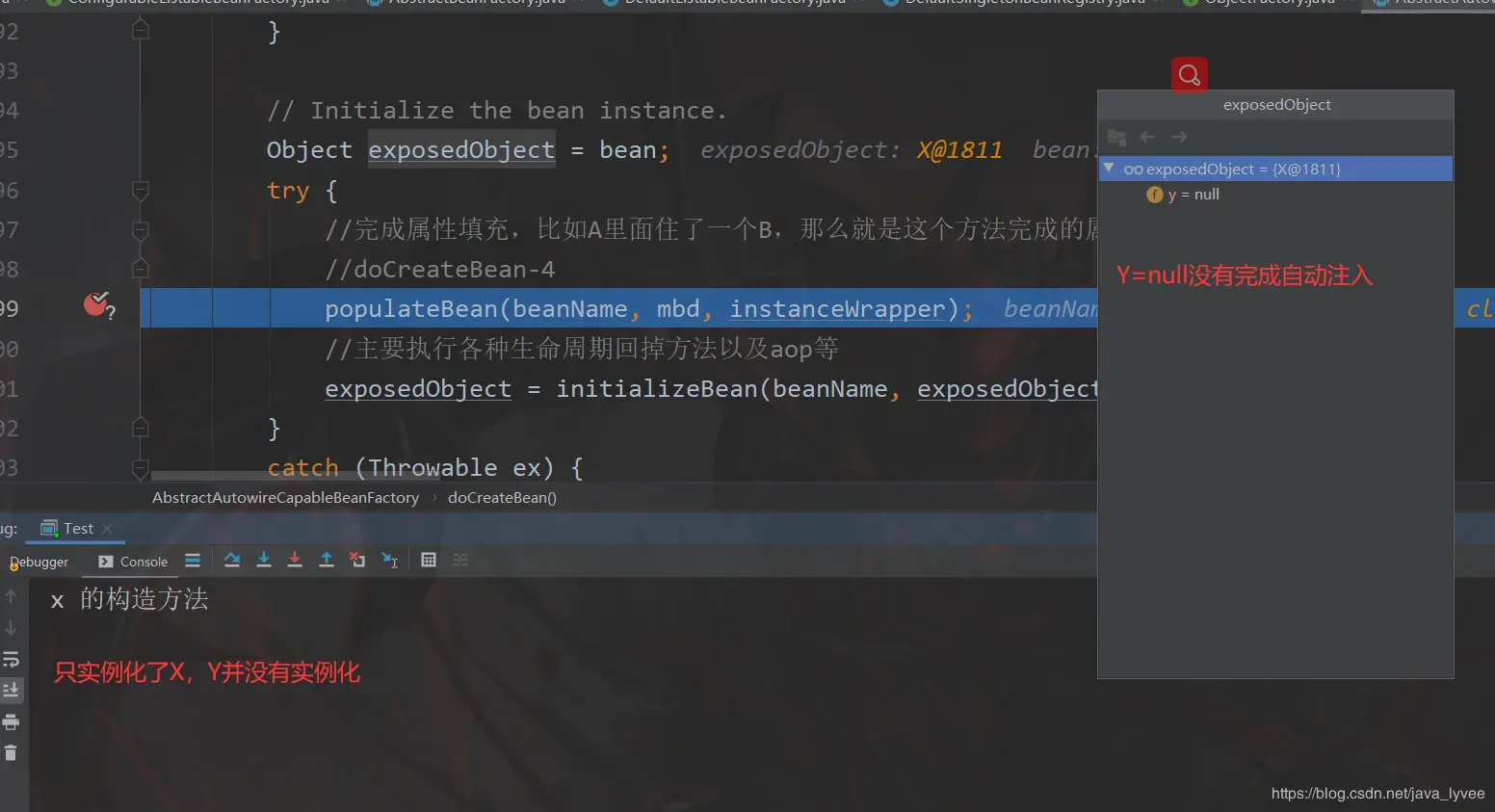Click Show Execution Point icon
This screenshot has width=1495, height=812.
(193, 561)
